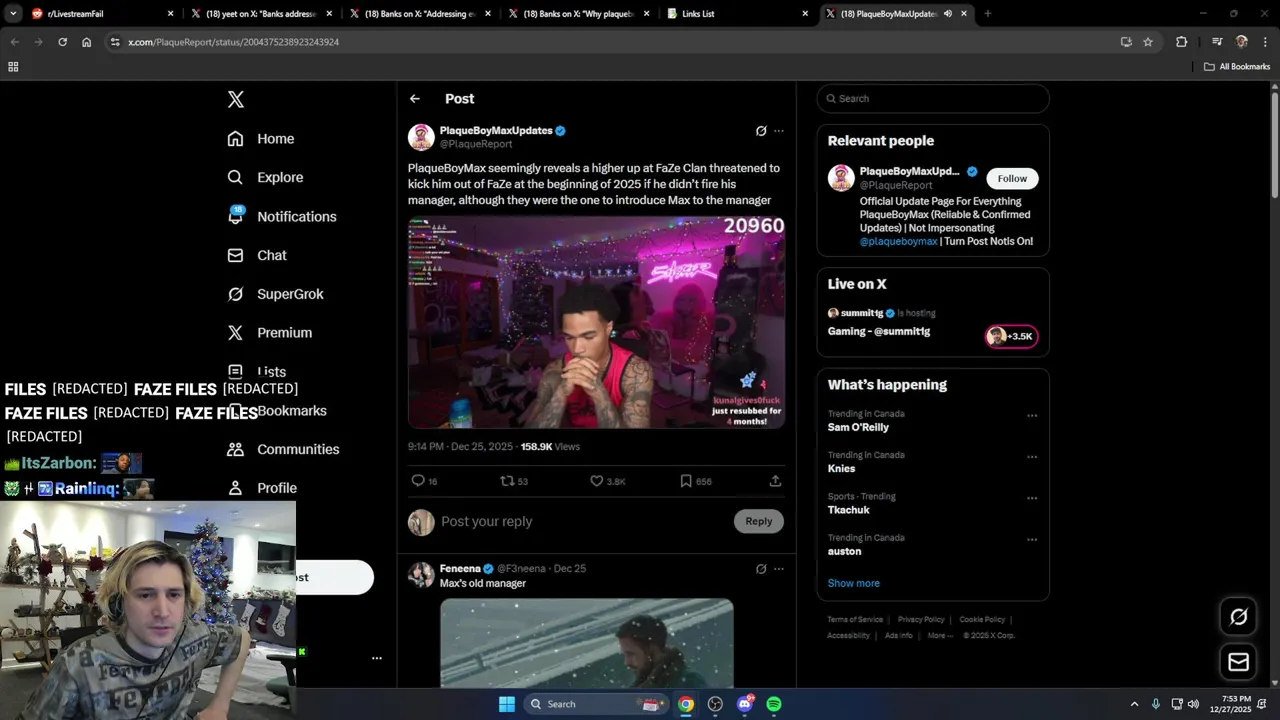
Task: Open more options for auston trend
Action: pos(1032,540)
